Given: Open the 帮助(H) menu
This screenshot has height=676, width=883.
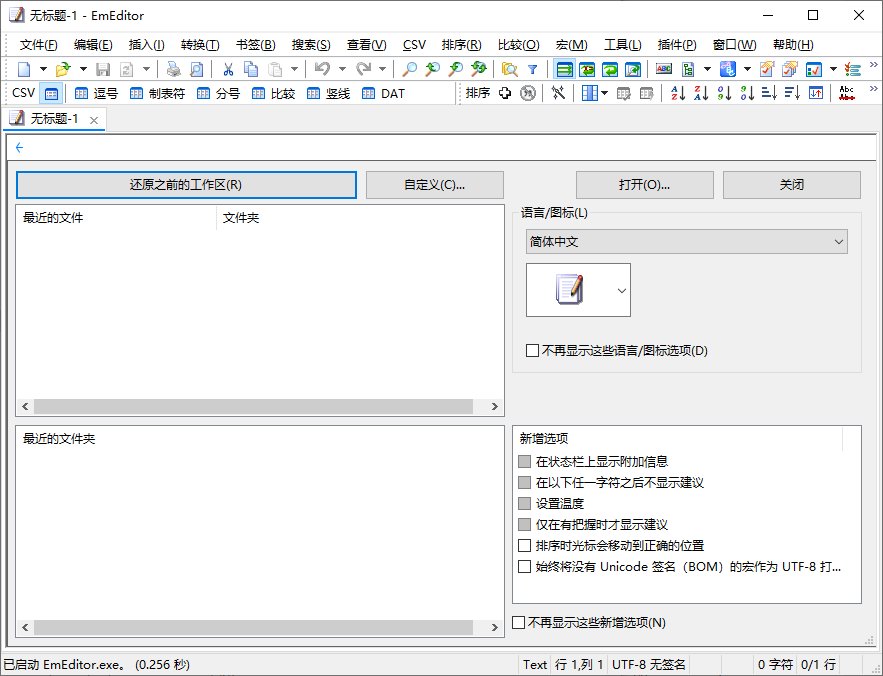Looking at the screenshot, I should coord(793,45).
